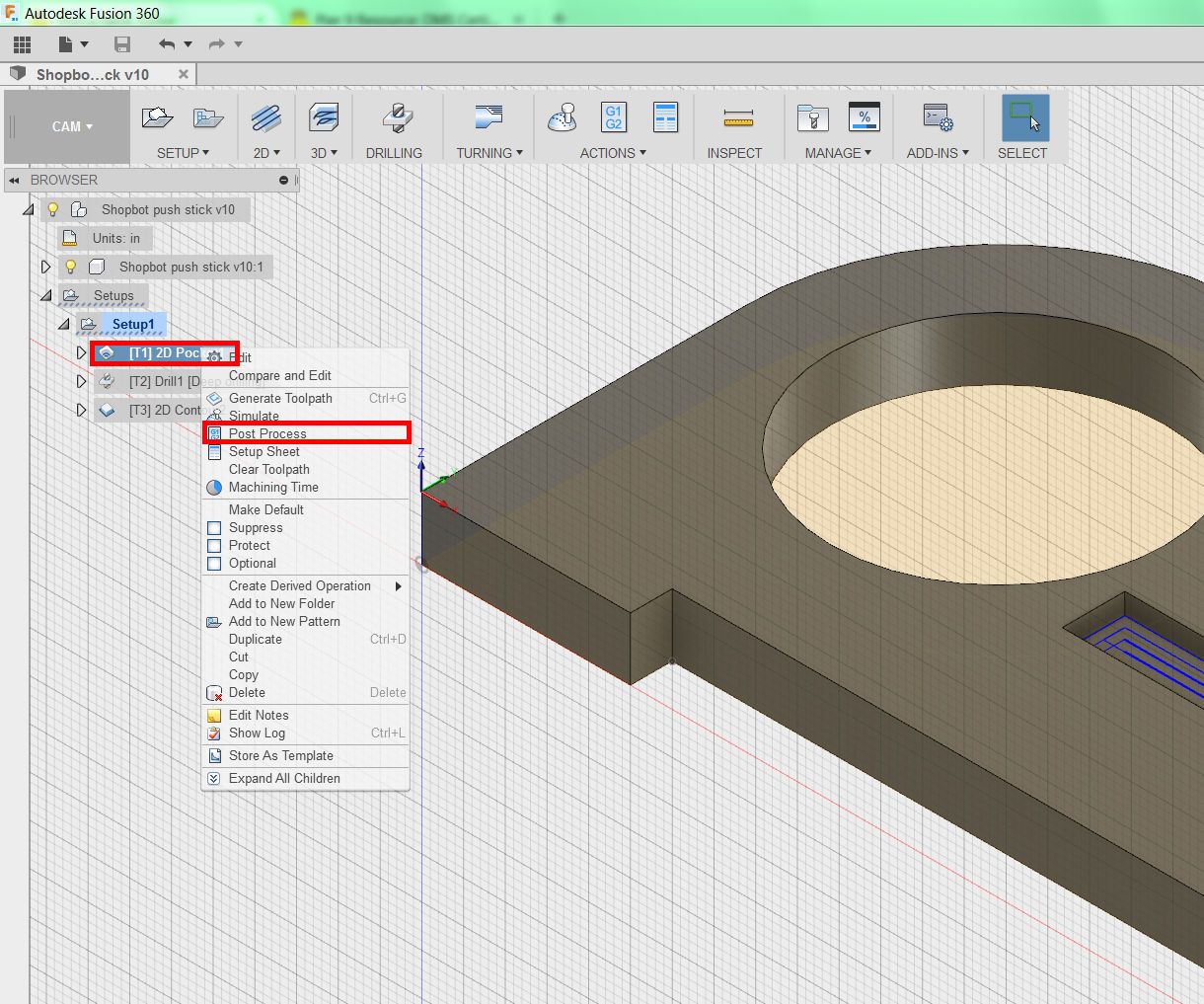This screenshot has width=1204, height=1004.
Task: Expand the [T2] Drill1 operation node
Action: 82,382
